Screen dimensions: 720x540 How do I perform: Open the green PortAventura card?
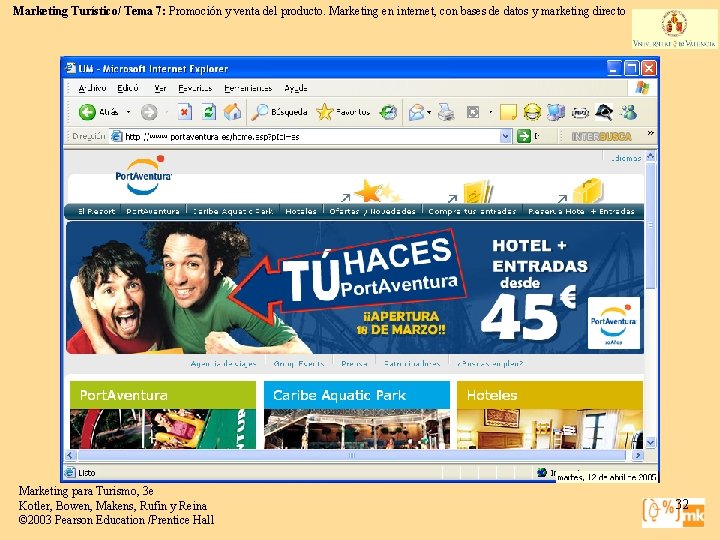[x=163, y=415]
